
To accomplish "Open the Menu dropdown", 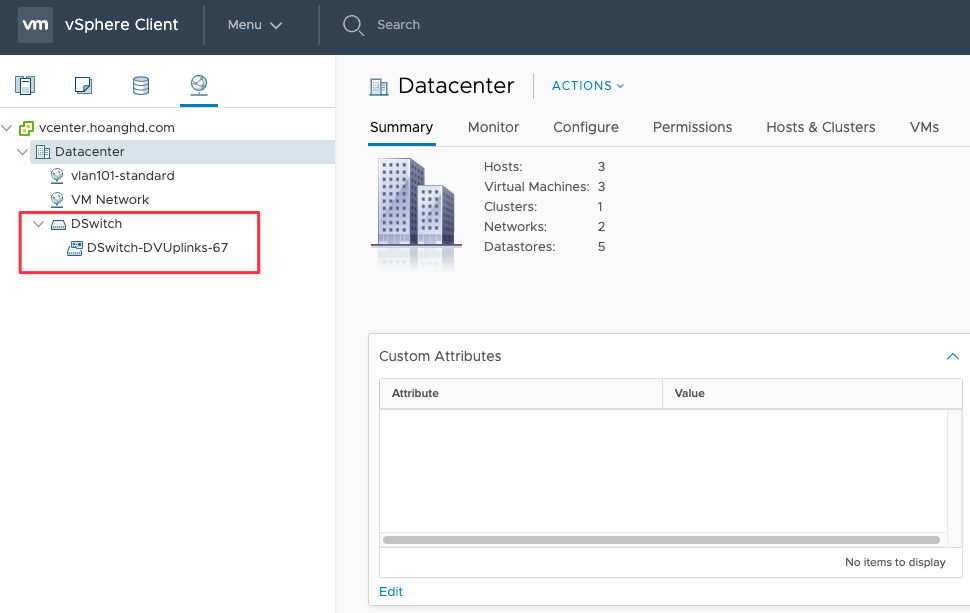I will [x=255, y=25].
